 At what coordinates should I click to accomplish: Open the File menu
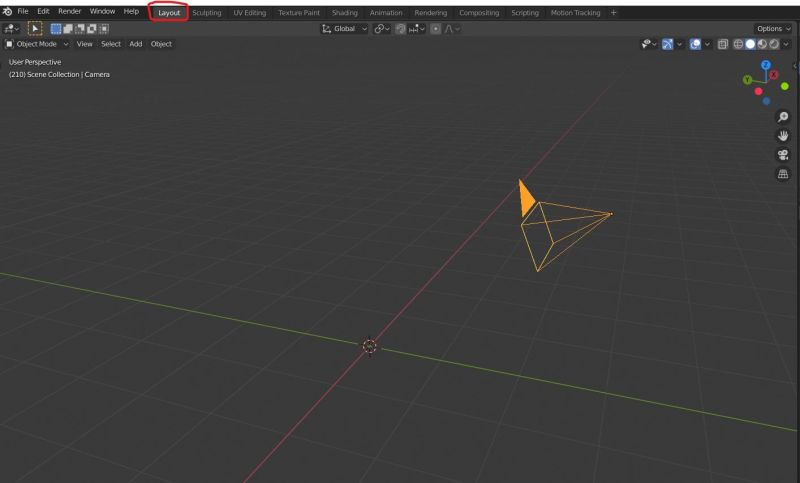pyautogui.click(x=23, y=11)
